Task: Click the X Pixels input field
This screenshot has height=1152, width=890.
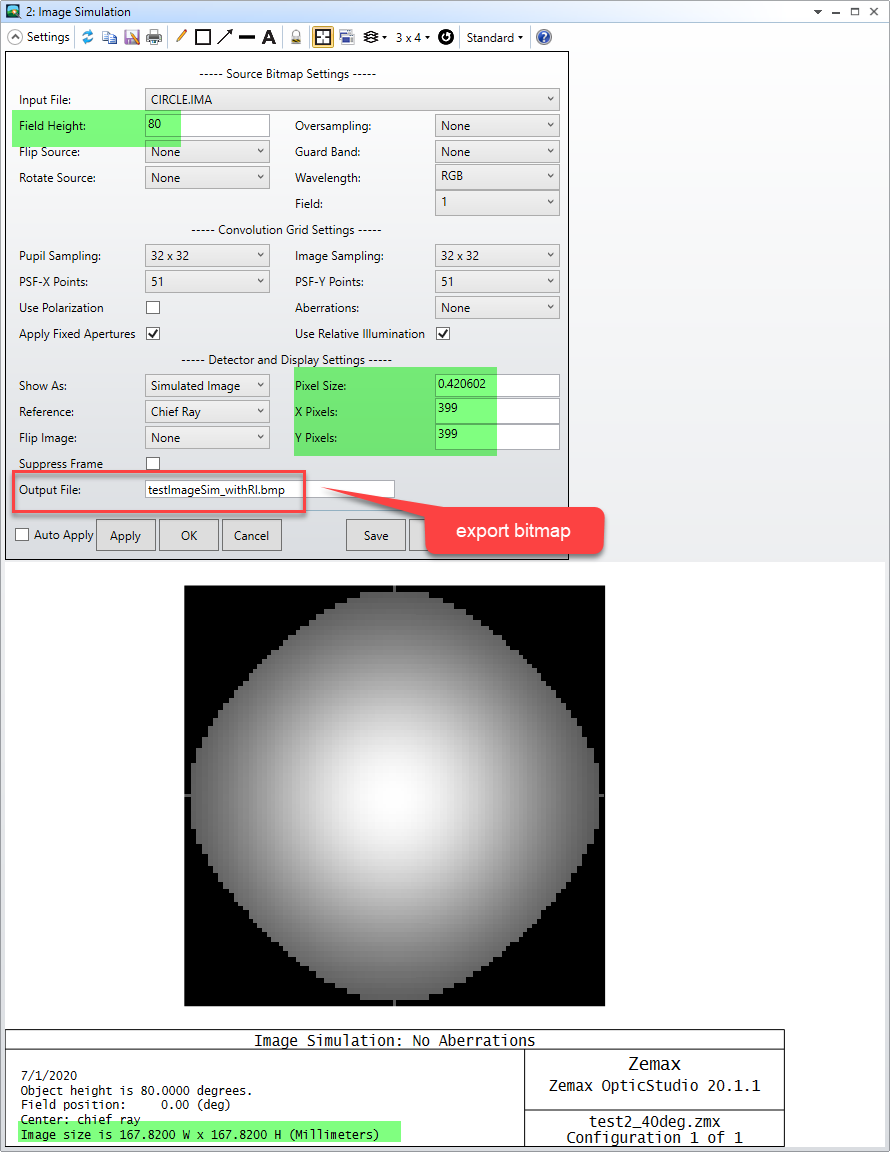Action: coord(497,411)
